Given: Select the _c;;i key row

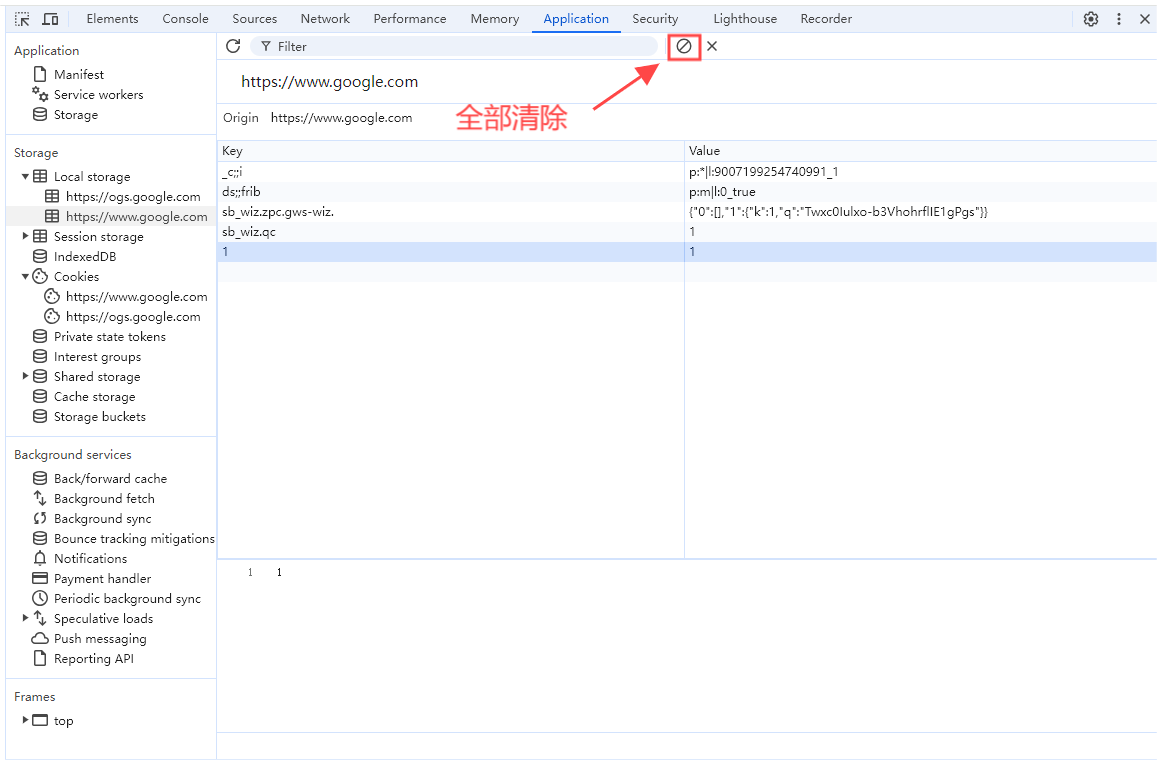Looking at the screenshot, I should tap(451, 172).
